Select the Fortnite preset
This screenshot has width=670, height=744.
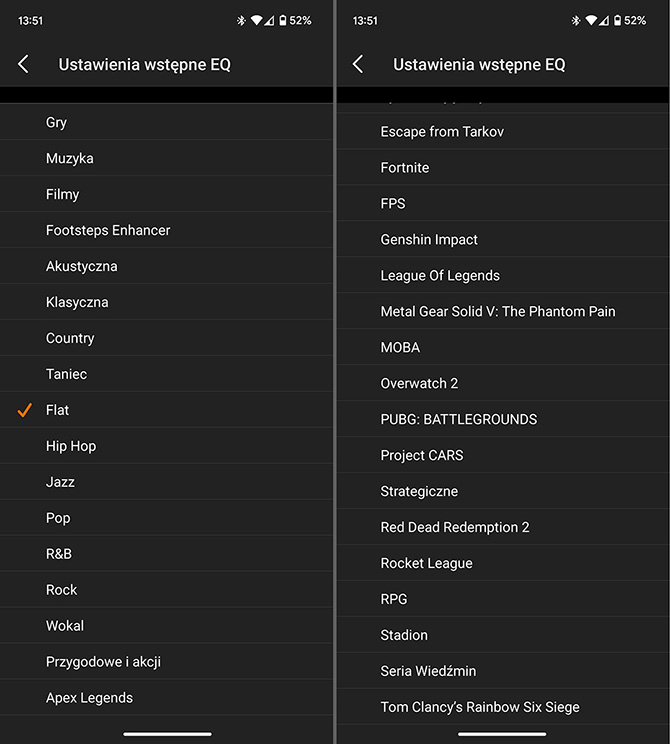pyautogui.click(x=502, y=167)
